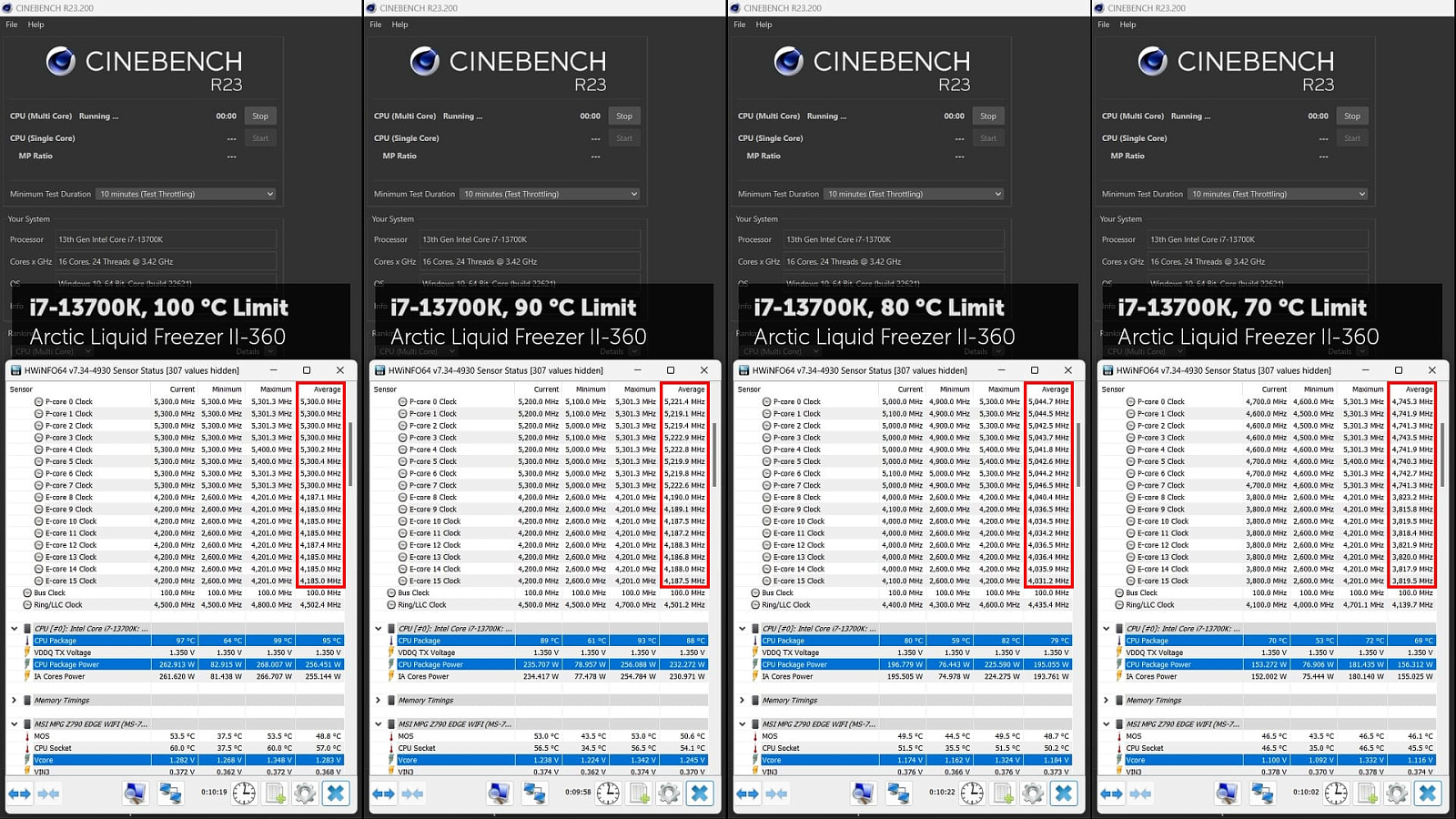Expand Memory Timings group in 80 °C HWiNFO

pyautogui.click(x=743, y=700)
